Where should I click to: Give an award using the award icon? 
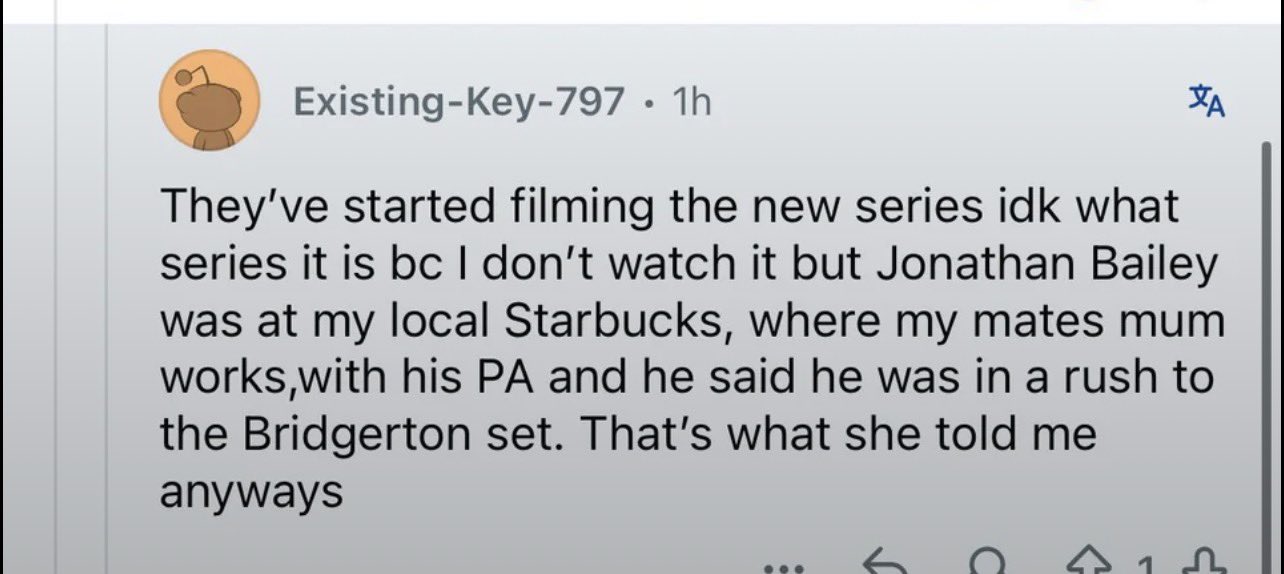pyautogui.click(x=990, y=565)
